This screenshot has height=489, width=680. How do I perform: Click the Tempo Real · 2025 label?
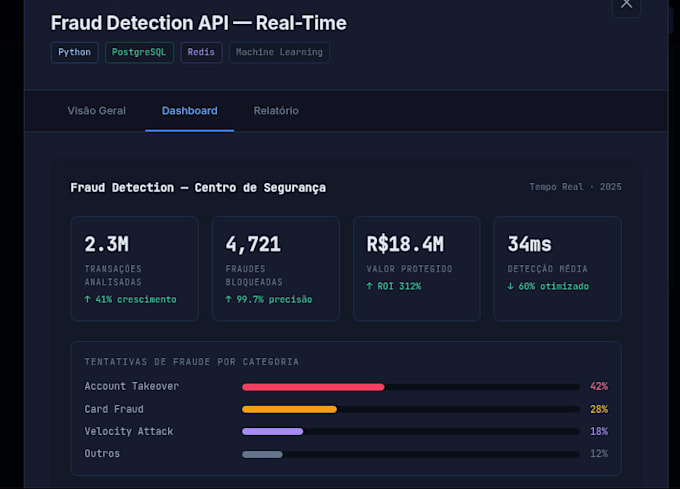coord(575,187)
